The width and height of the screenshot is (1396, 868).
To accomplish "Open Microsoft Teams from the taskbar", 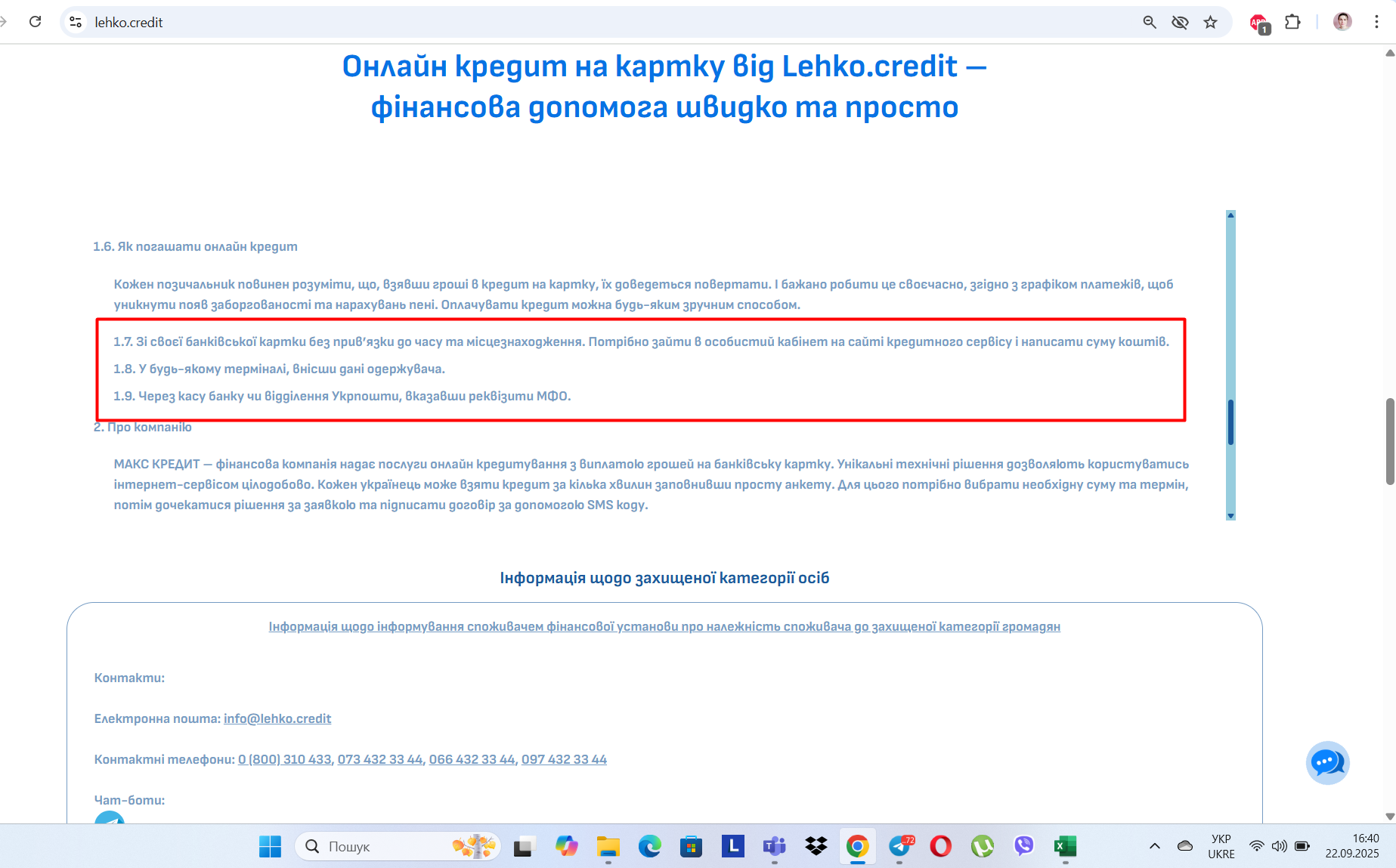I will pyautogui.click(x=774, y=847).
